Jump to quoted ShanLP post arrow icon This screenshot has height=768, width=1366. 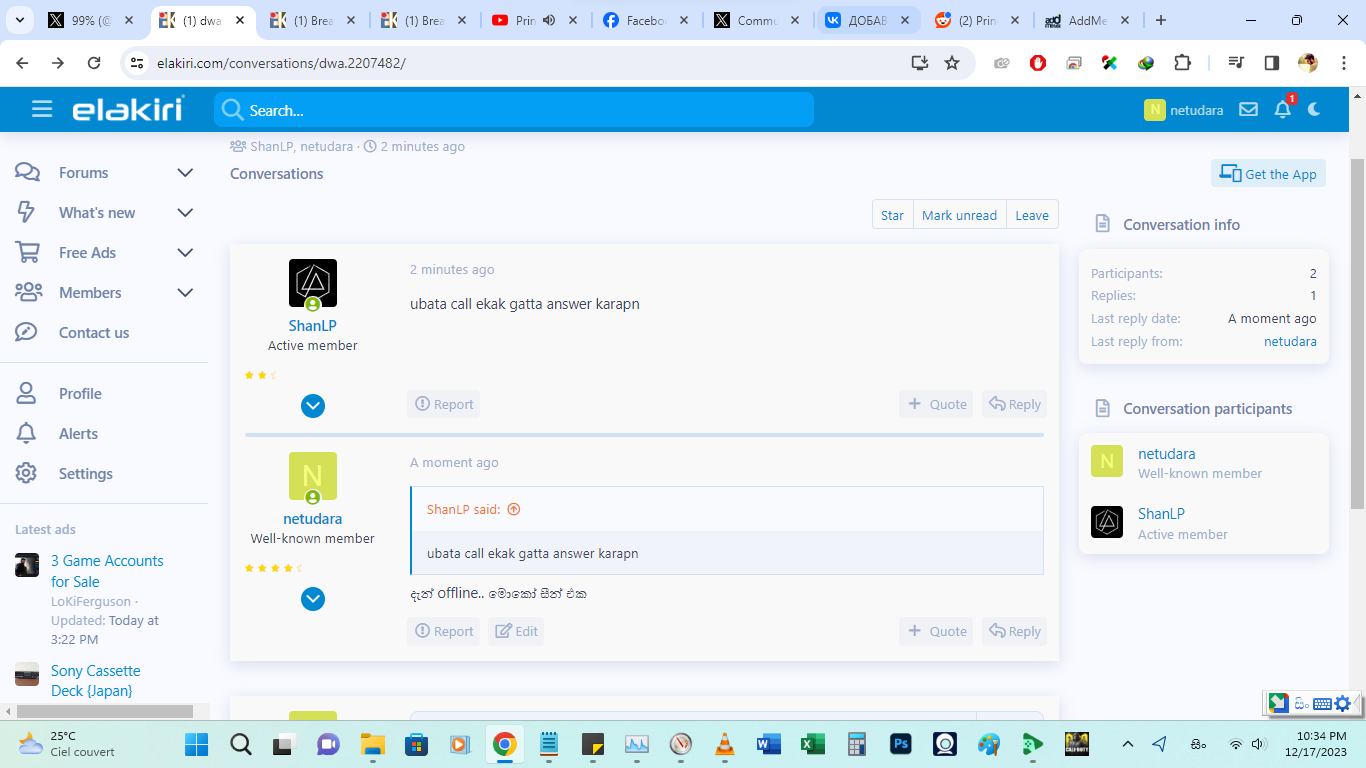pyautogui.click(x=514, y=509)
